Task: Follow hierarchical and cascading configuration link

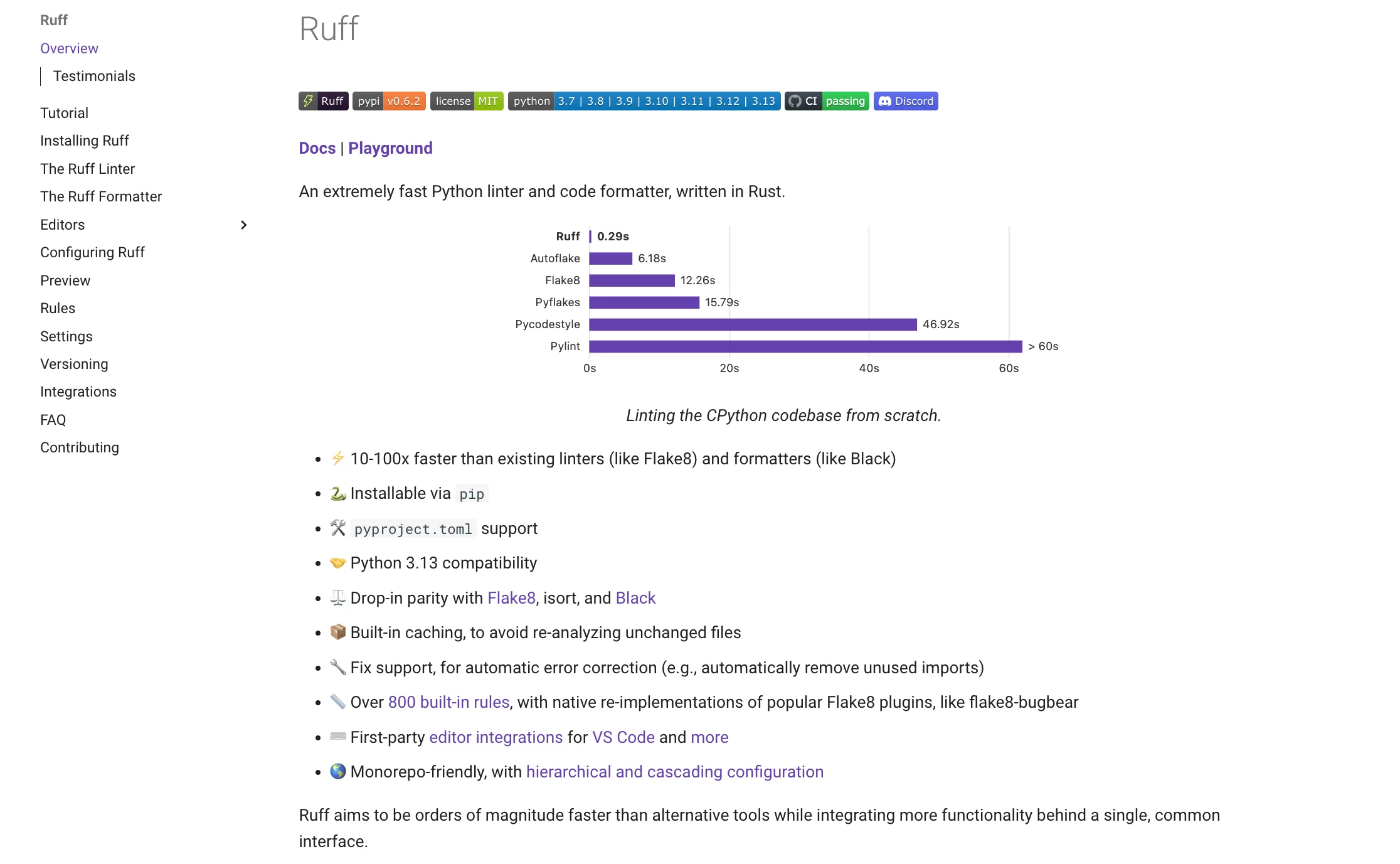Action: [674, 772]
